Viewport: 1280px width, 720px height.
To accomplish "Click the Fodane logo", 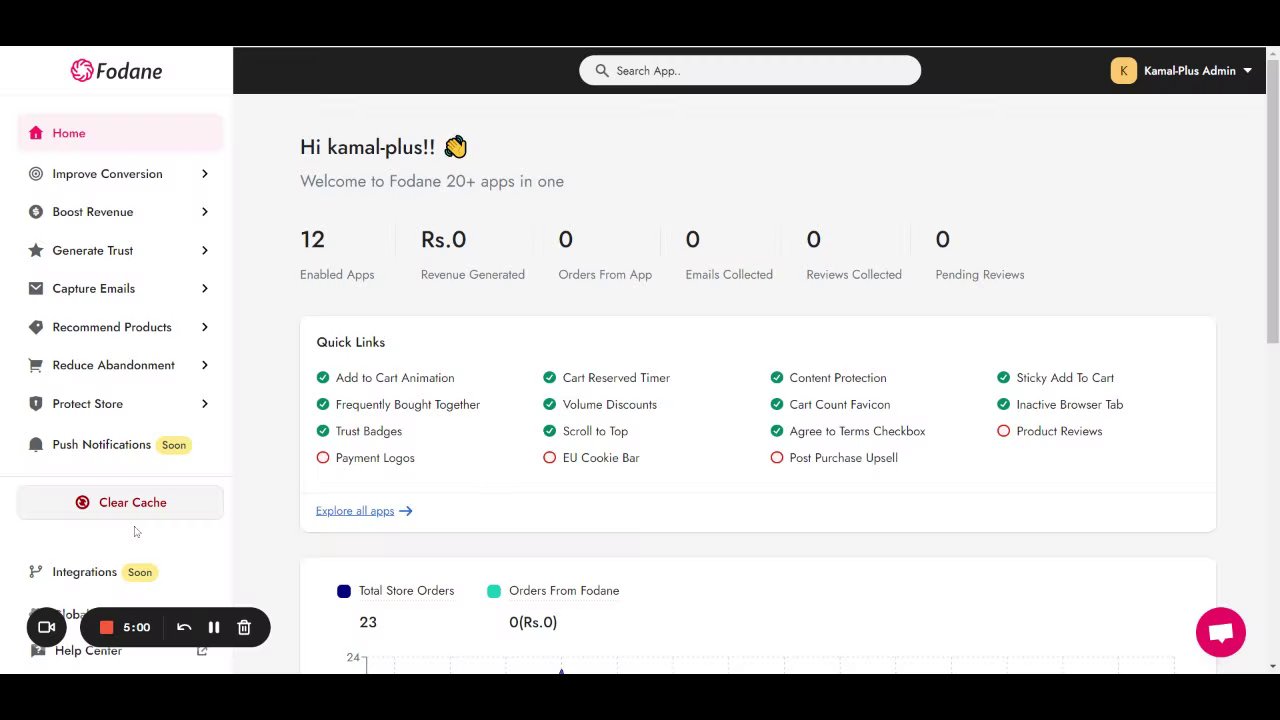I will coord(116,70).
